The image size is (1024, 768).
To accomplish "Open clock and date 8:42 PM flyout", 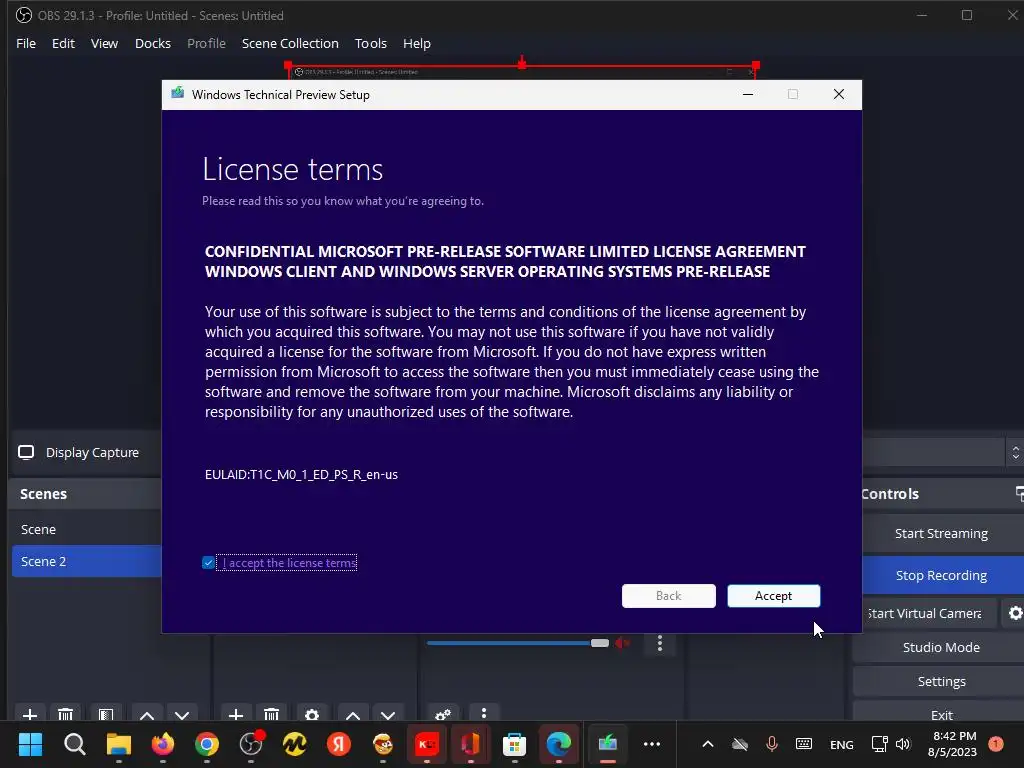I will tap(952, 744).
